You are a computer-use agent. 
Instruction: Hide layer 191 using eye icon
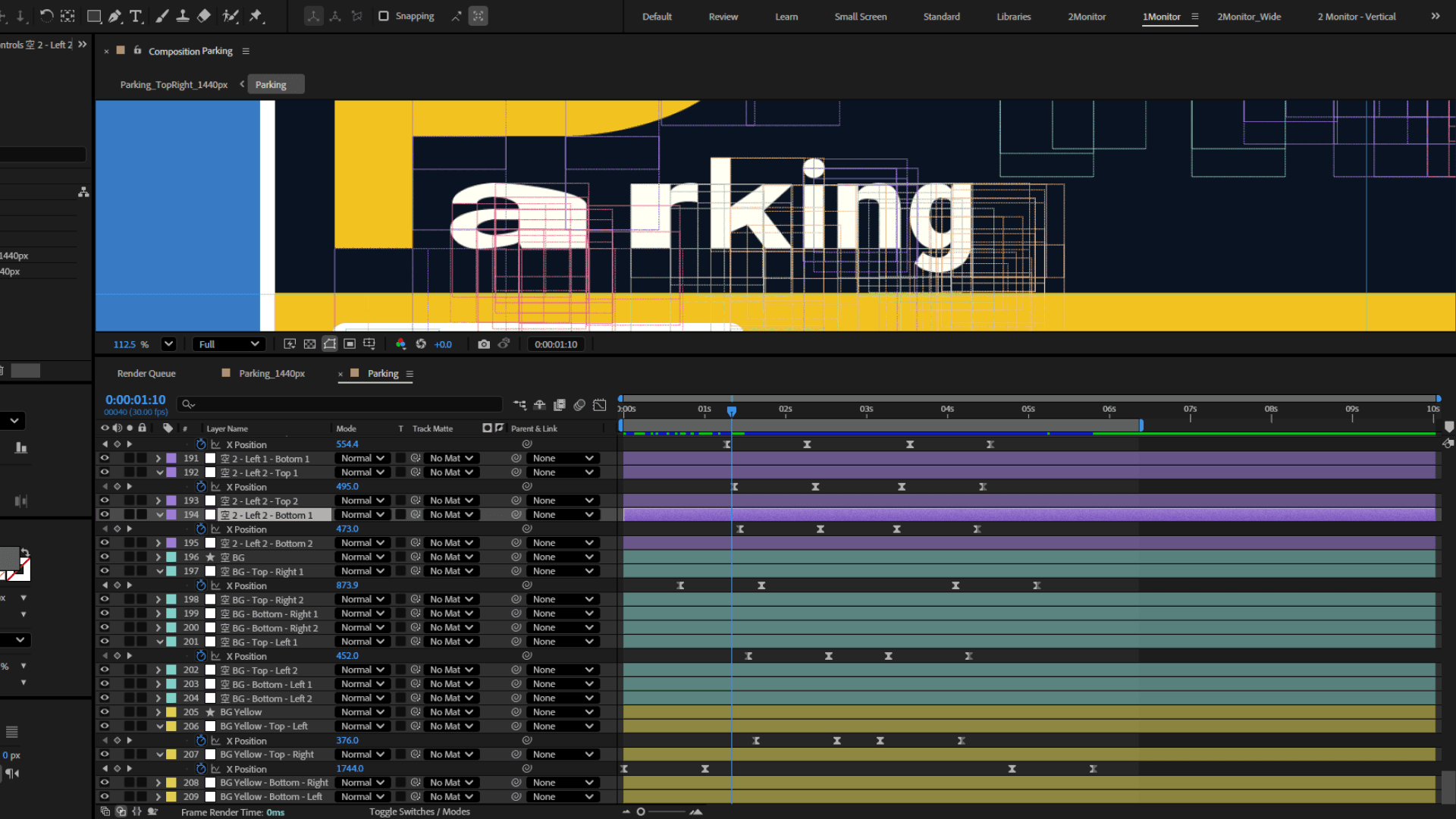click(105, 458)
